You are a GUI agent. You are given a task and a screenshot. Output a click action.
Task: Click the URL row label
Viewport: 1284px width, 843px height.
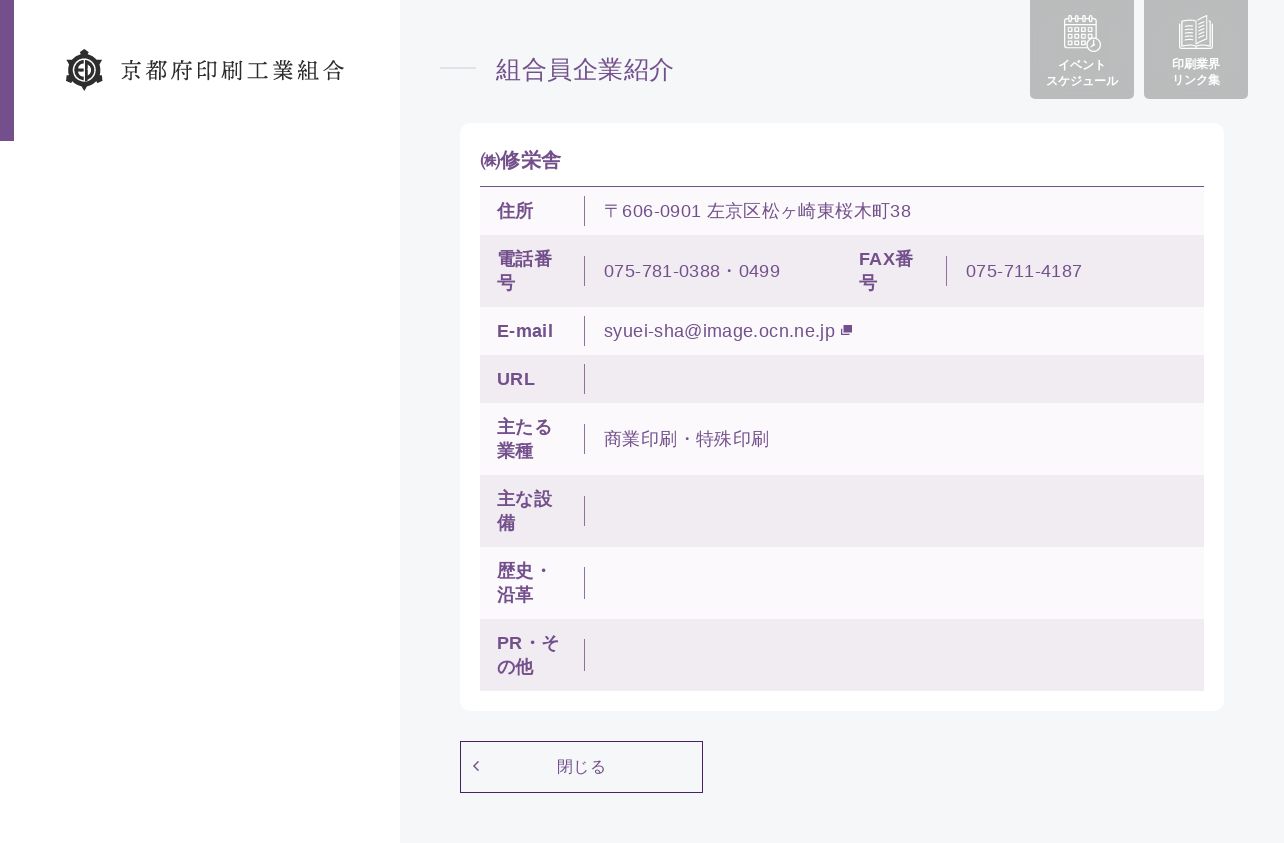[x=516, y=379]
